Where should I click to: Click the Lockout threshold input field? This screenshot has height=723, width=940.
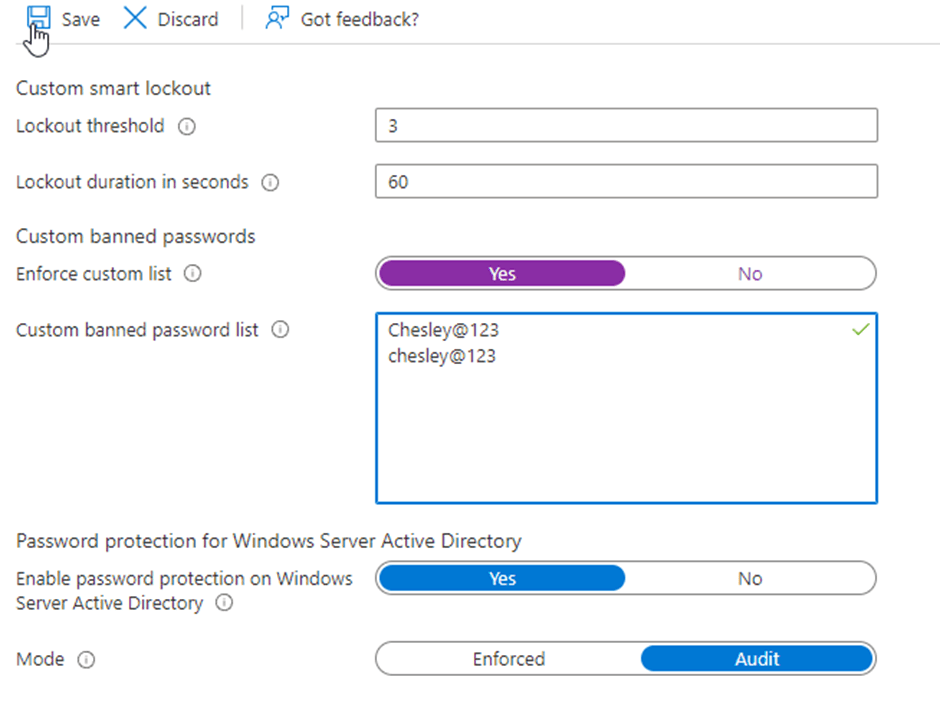click(626, 126)
